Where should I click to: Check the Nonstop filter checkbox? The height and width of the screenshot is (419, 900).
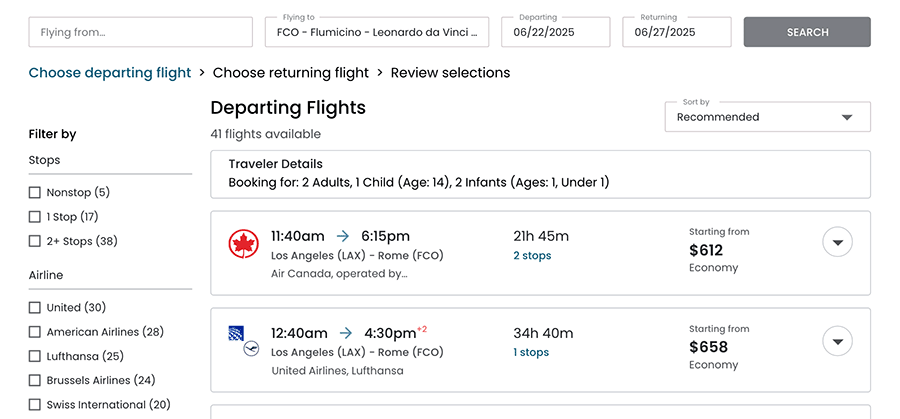pos(35,193)
